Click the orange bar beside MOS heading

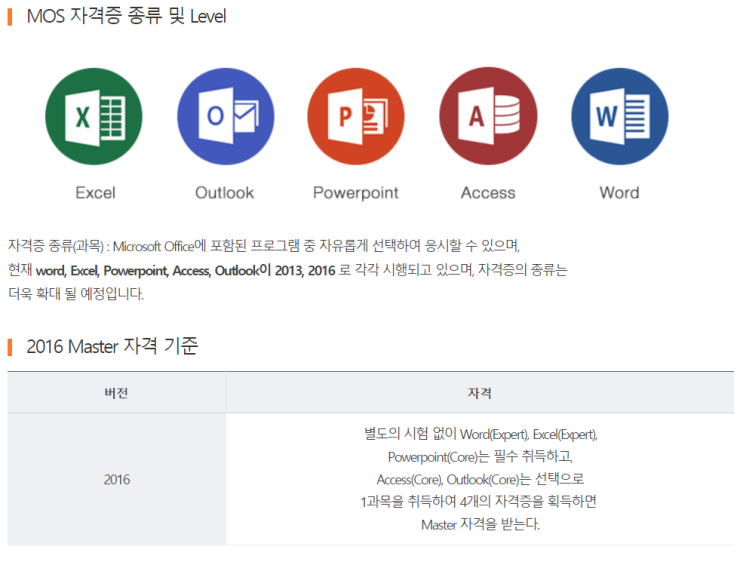coord(10,17)
